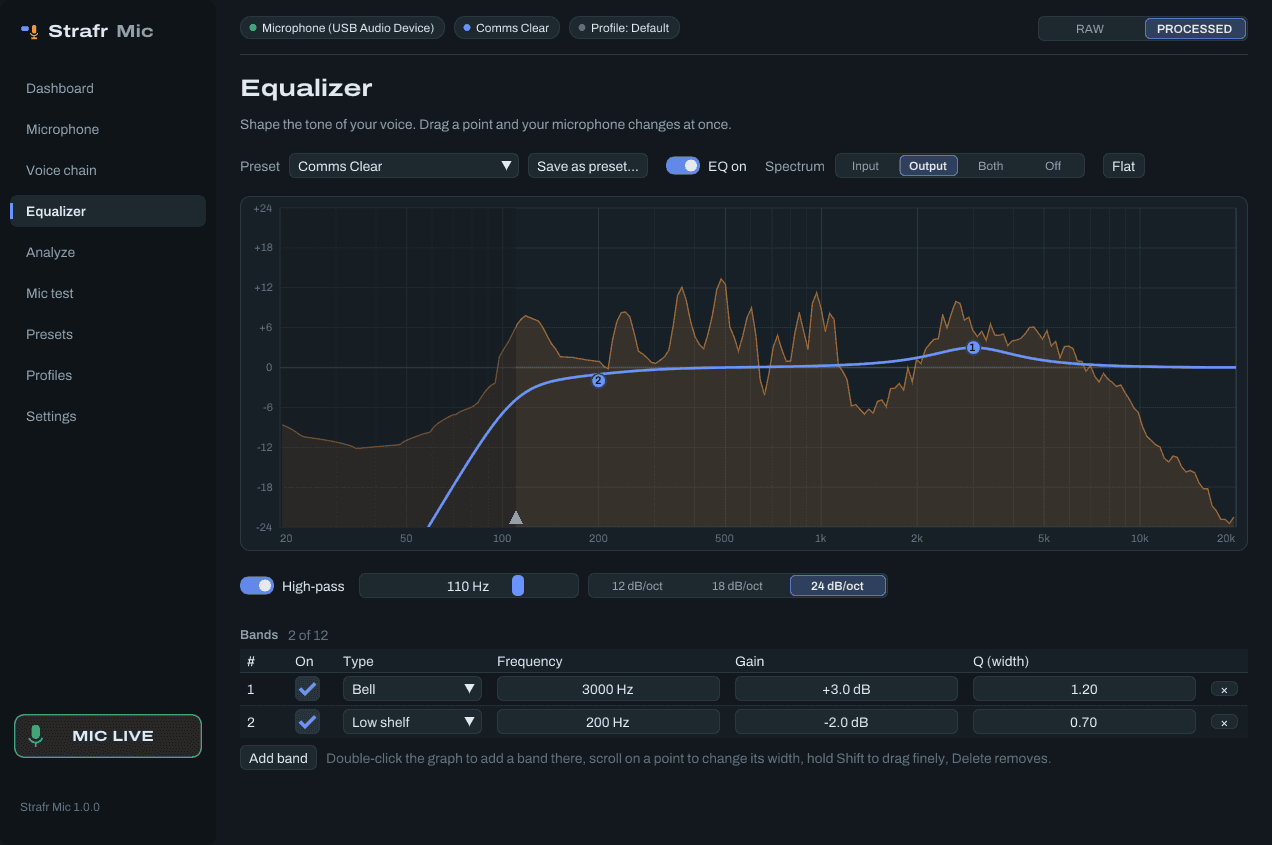Click the +3.0 dB gain field
The width and height of the screenshot is (1272, 845).
[x=846, y=689]
